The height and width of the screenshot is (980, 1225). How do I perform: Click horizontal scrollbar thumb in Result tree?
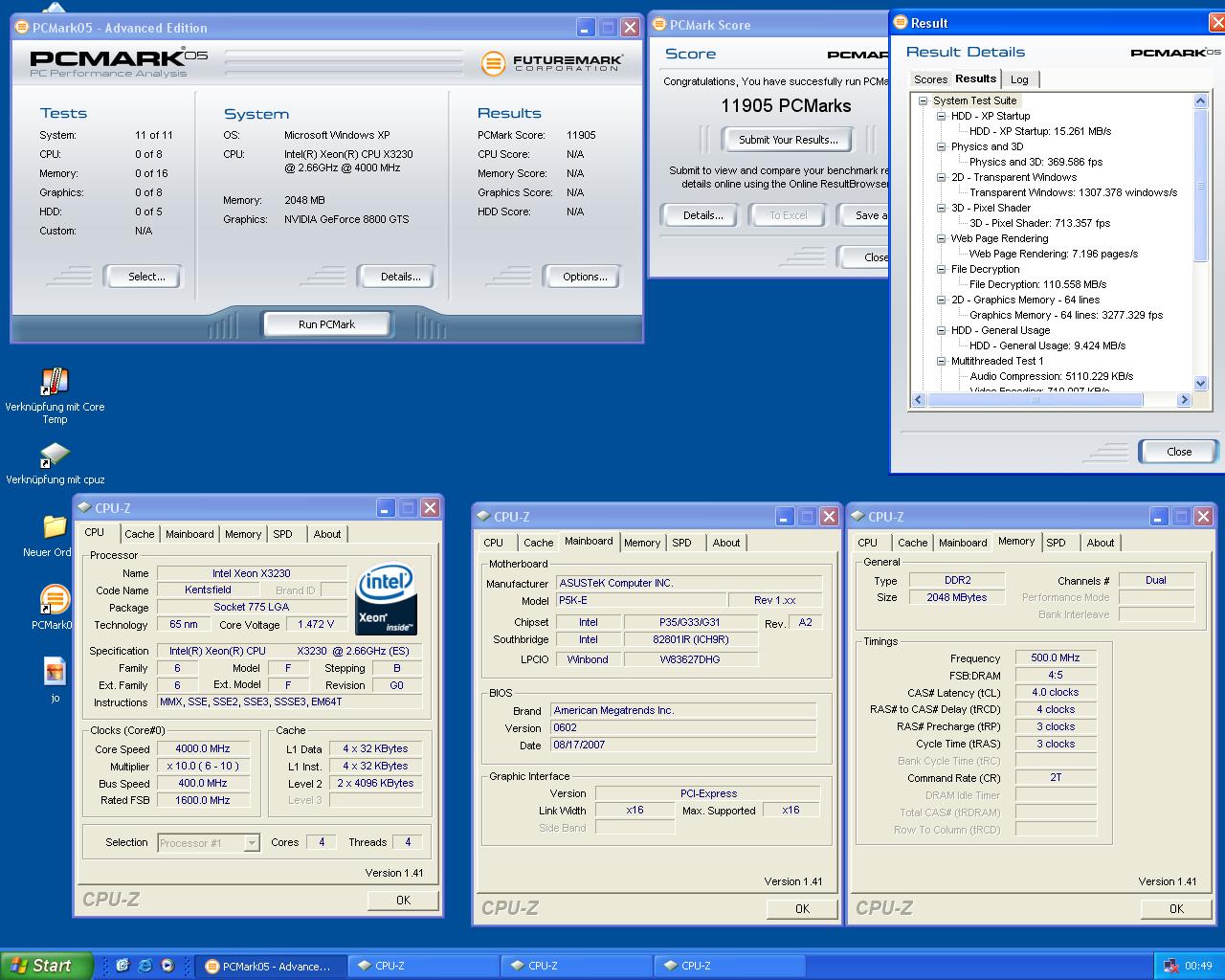tap(1035, 400)
